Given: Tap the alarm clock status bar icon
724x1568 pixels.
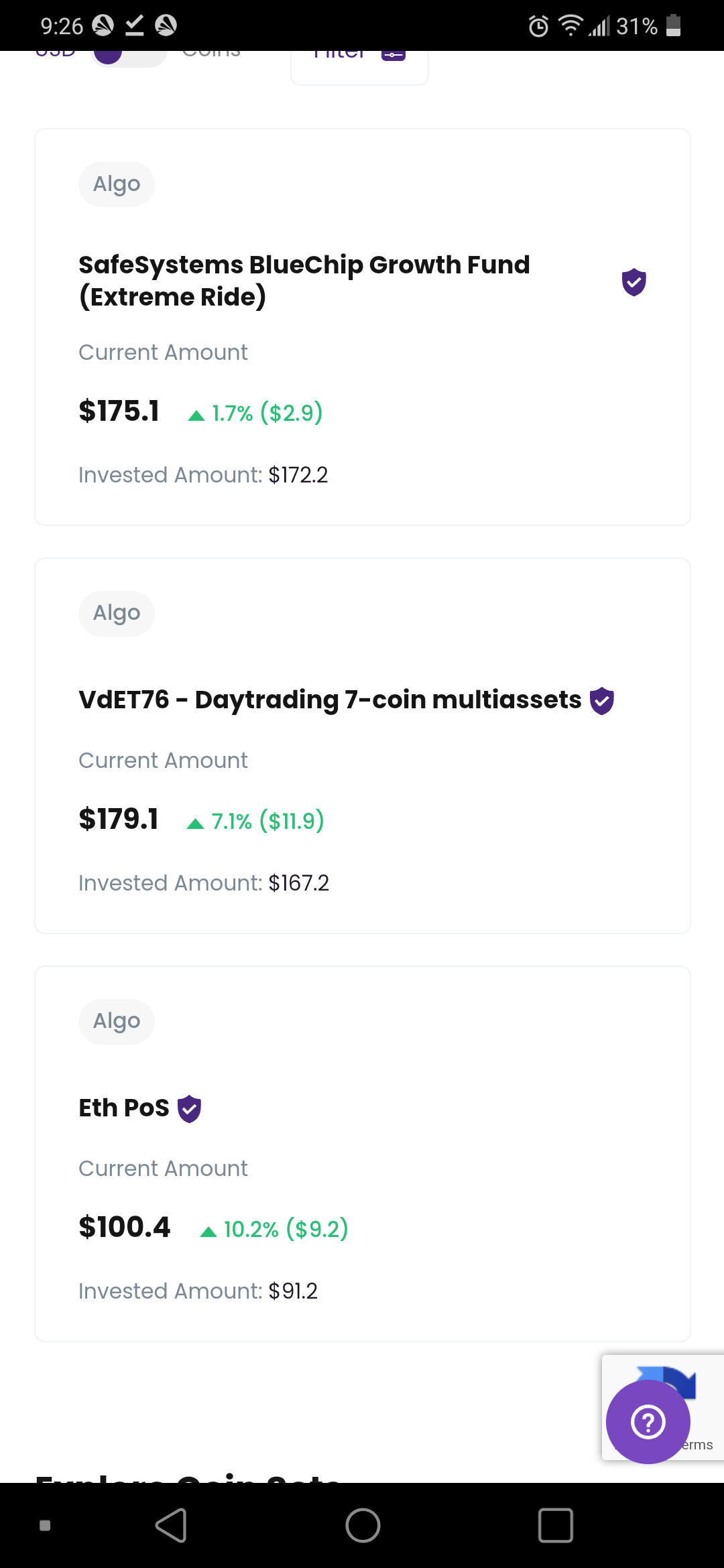Looking at the screenshot, I should pos(538,26).
